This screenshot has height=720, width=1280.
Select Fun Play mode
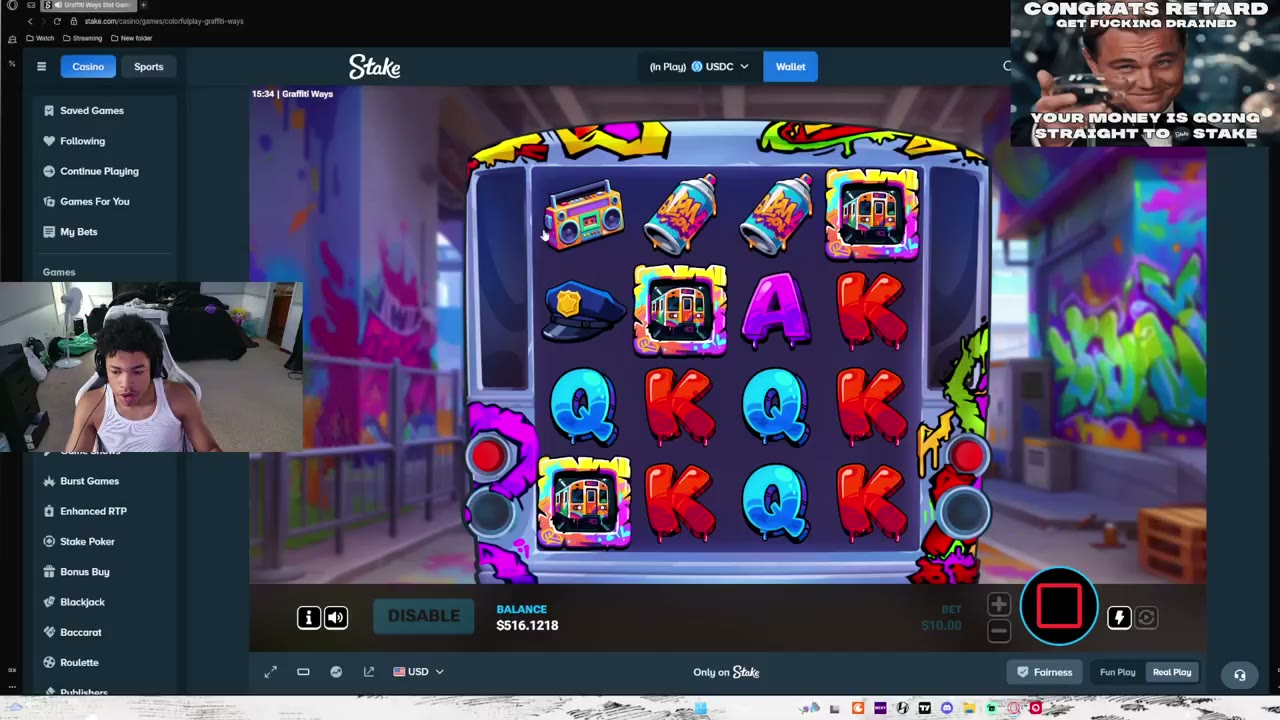point(1117,672)
